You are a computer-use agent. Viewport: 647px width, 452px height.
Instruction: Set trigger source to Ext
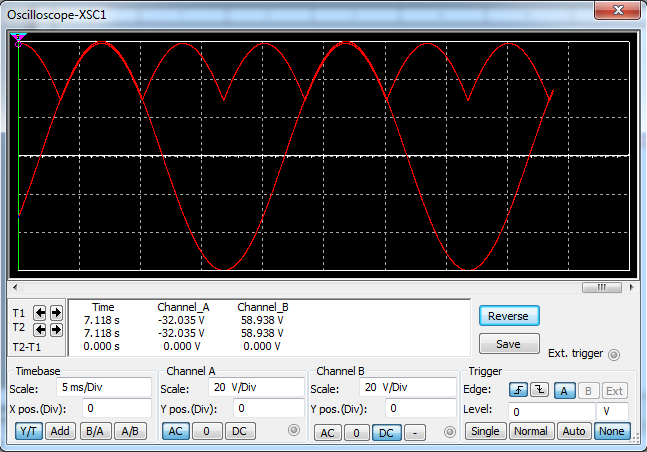614,391
